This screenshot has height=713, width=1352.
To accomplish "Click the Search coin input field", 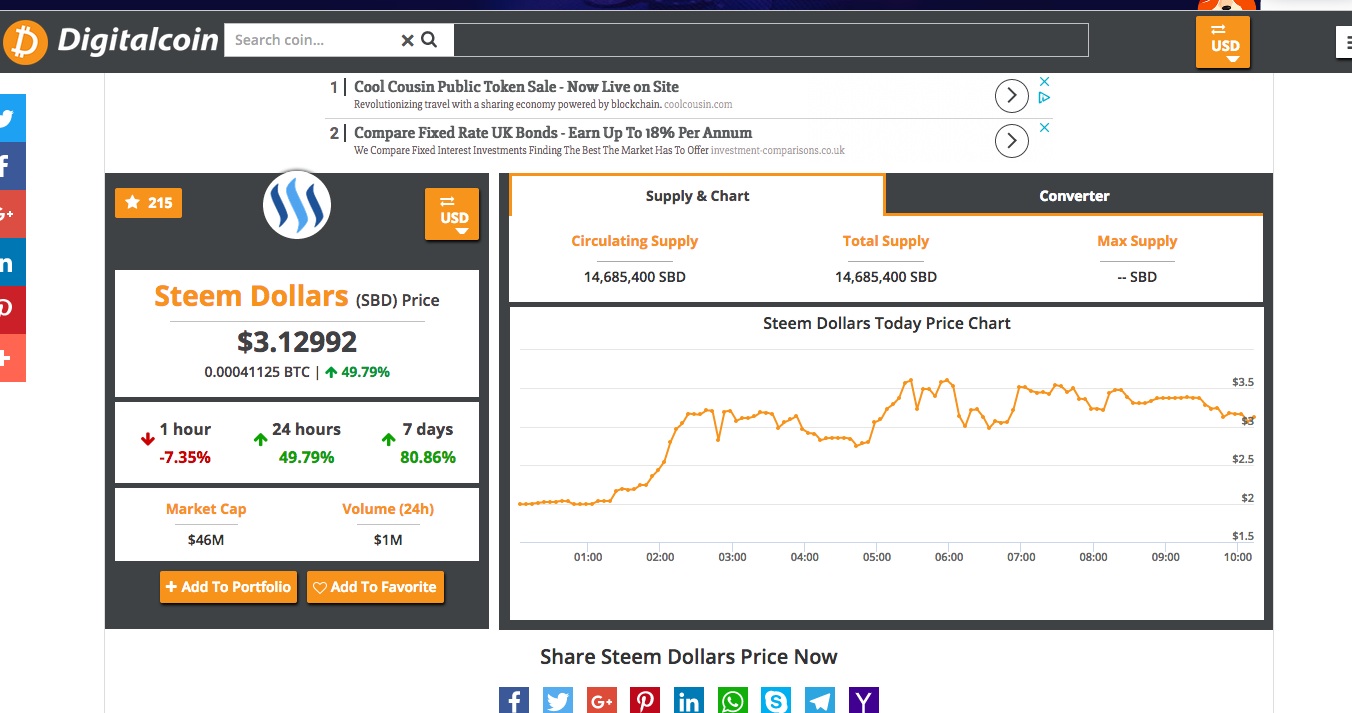I will [x=310, y=40].
